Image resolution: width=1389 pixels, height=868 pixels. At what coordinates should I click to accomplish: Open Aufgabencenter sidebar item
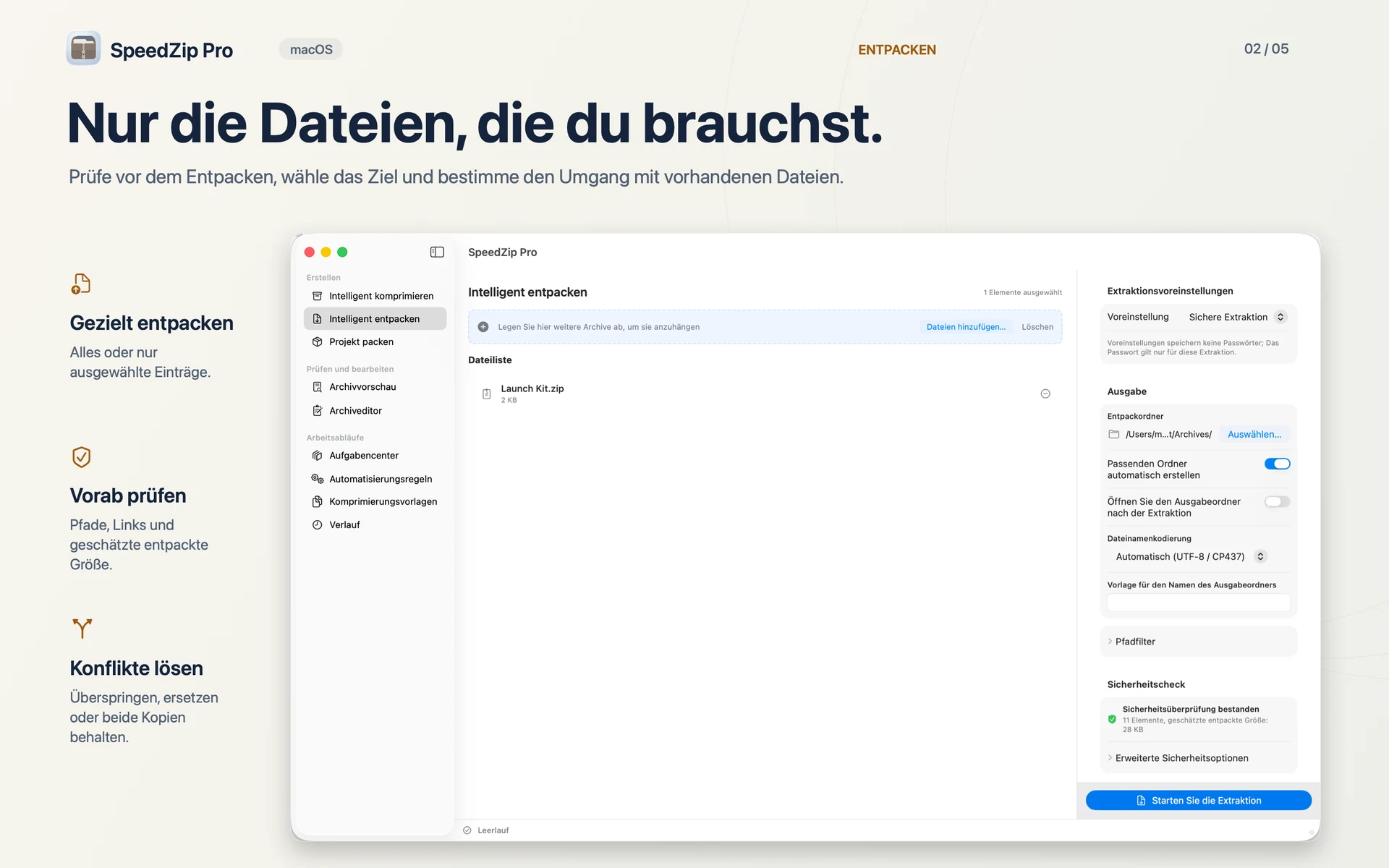tap(375, 456)
